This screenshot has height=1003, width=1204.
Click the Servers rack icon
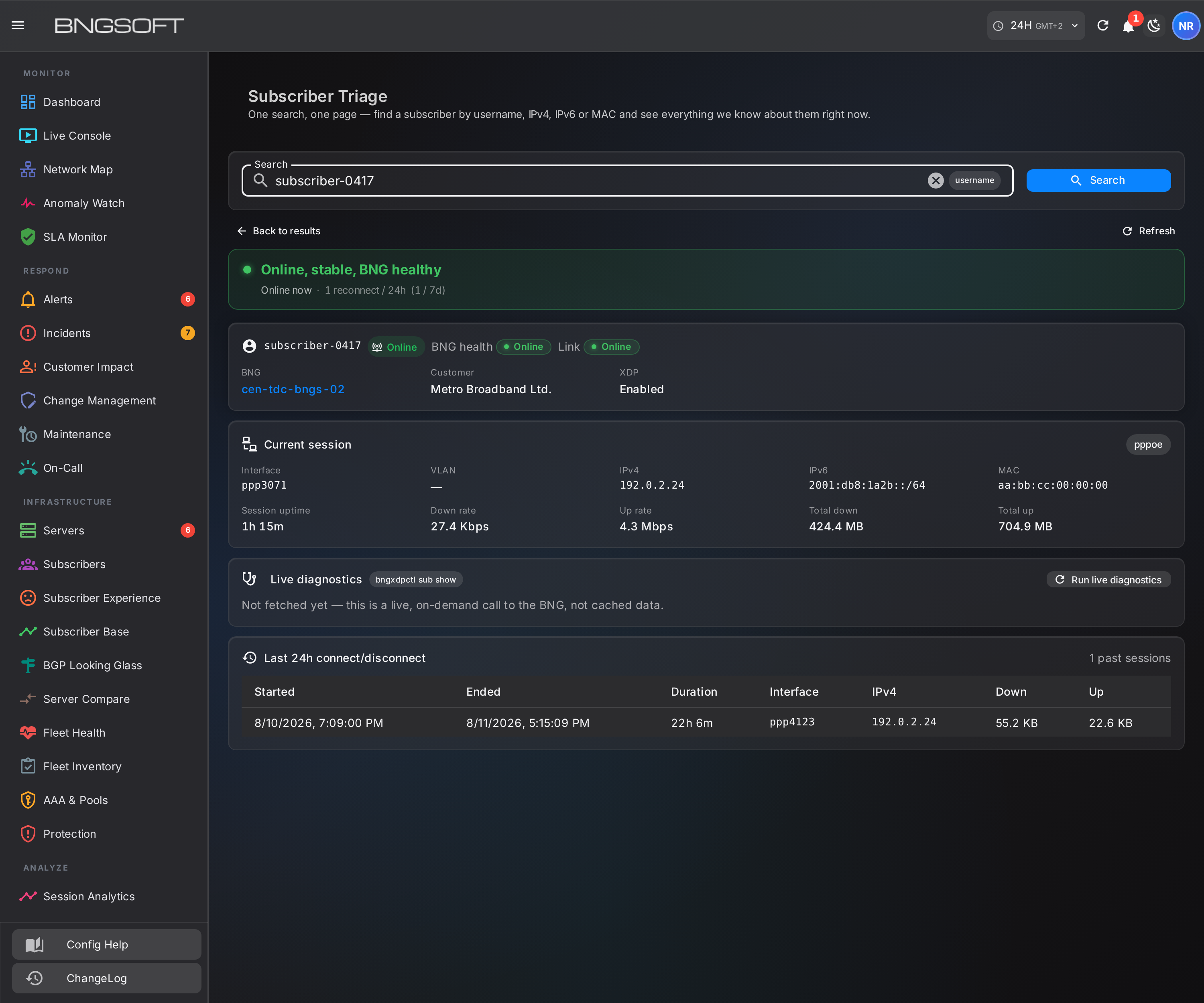pyautogui.click(x=28, y=531)
